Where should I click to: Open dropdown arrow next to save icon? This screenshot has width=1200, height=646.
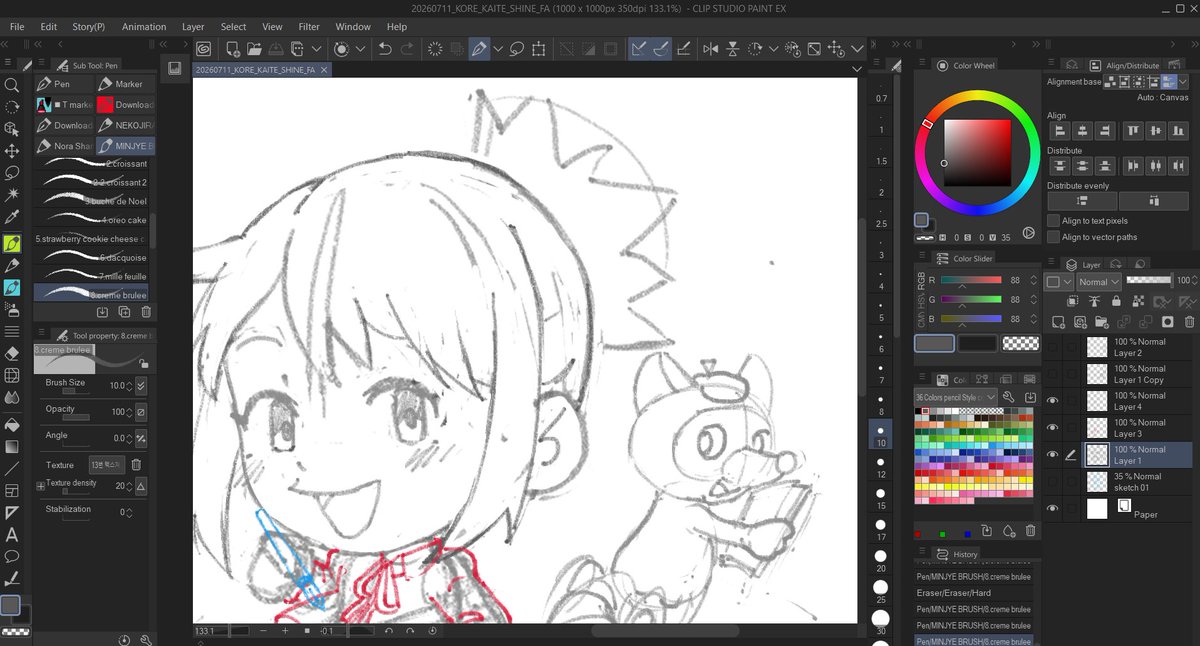pos(317,48)
